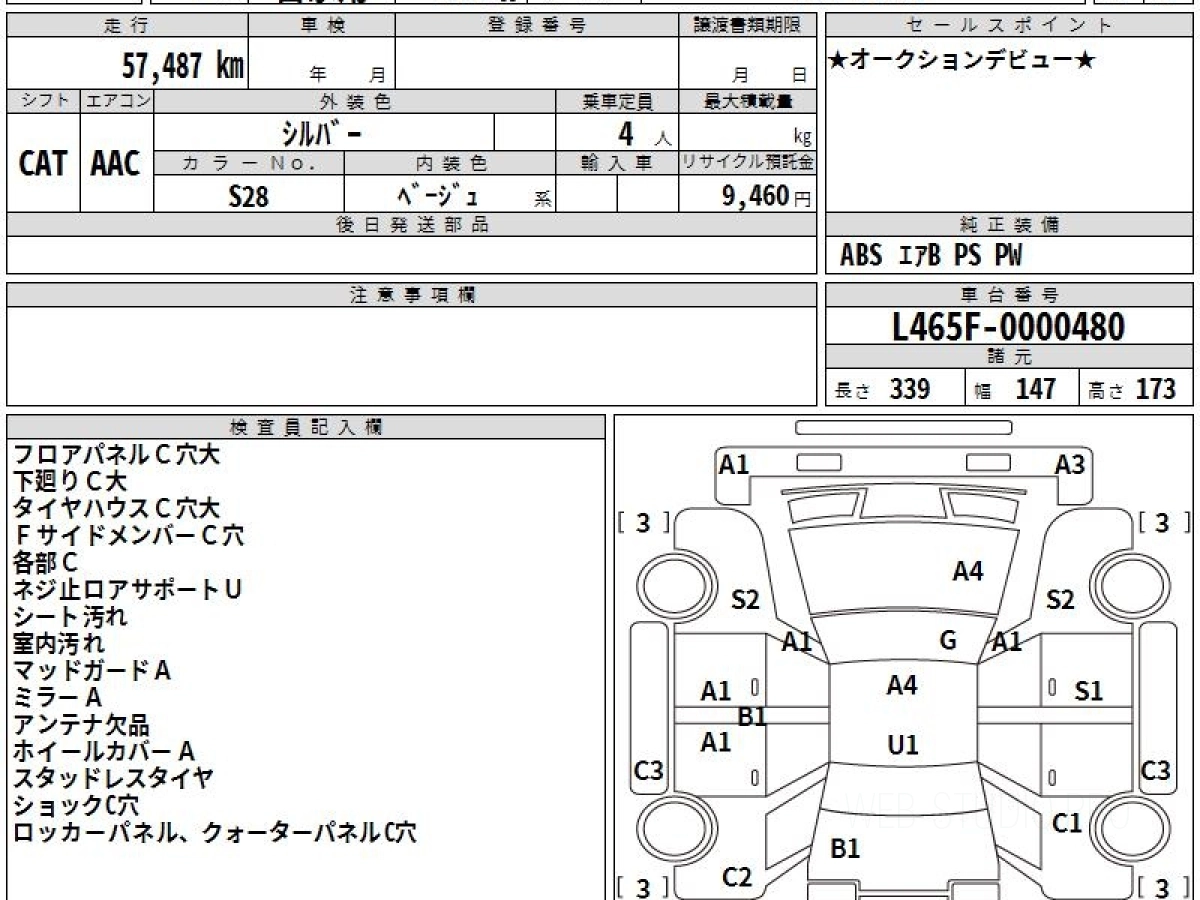Select the note line タイヤハウスC穴大

[116, 509]
